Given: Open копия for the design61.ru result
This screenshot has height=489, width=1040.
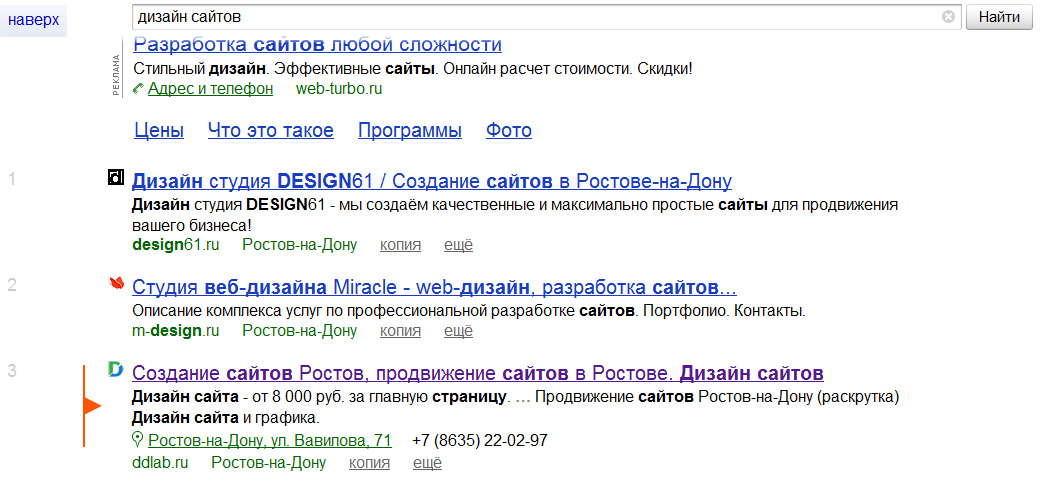Looking at the screenshot, I should [x=401, y=245].
